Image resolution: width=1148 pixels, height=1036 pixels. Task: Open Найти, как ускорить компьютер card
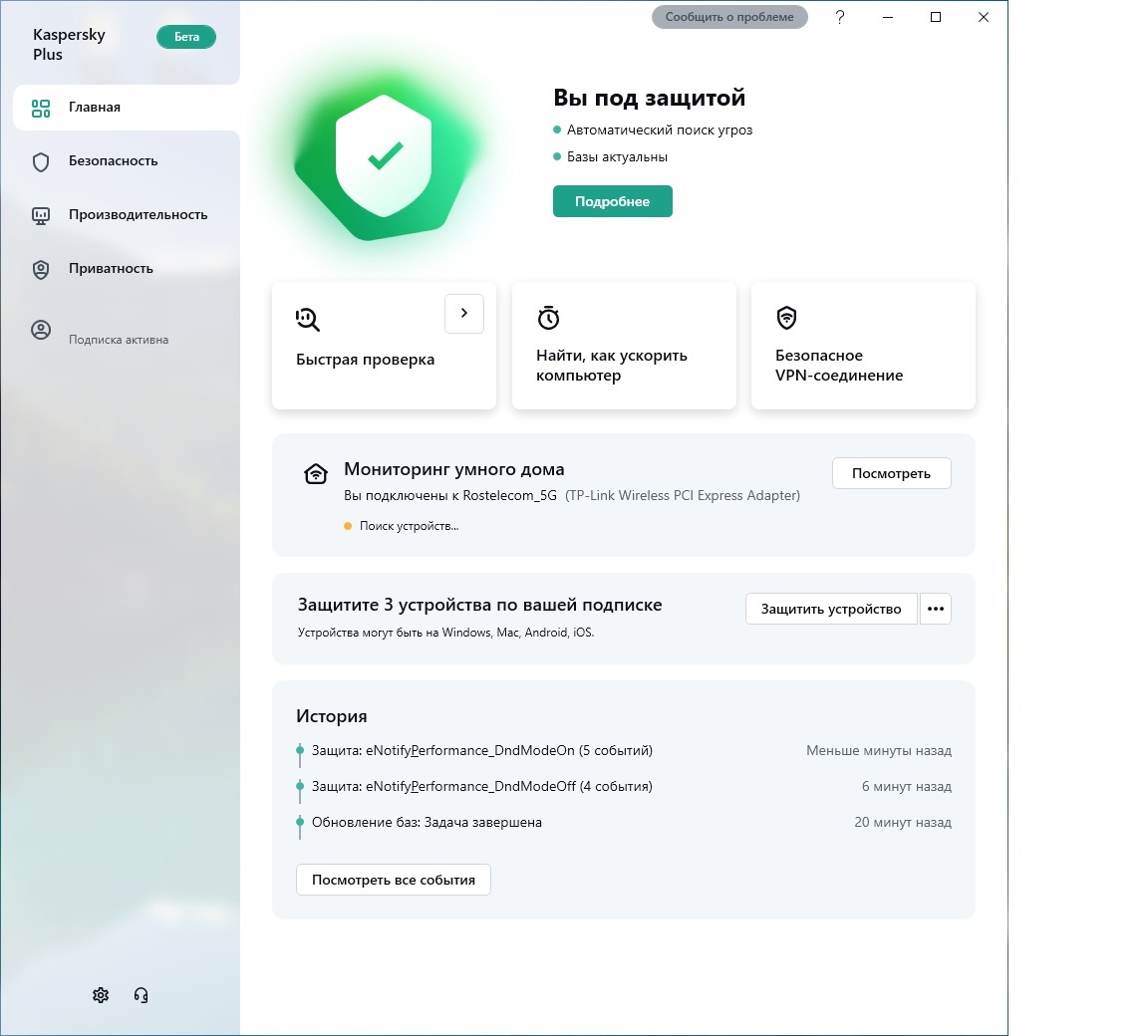coord(624,346)
